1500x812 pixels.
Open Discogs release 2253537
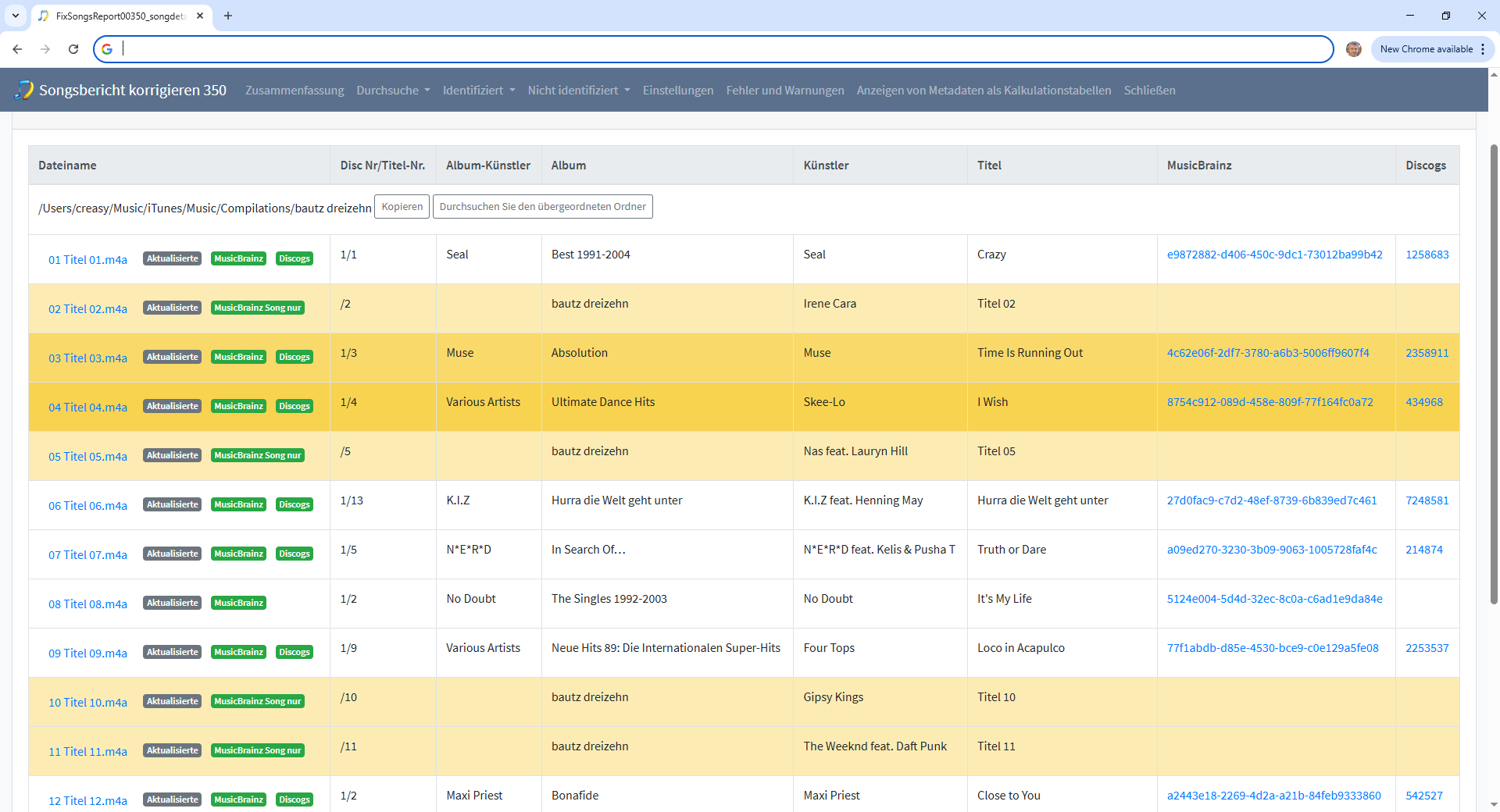pyautogui.click(x=1427, y=648)
